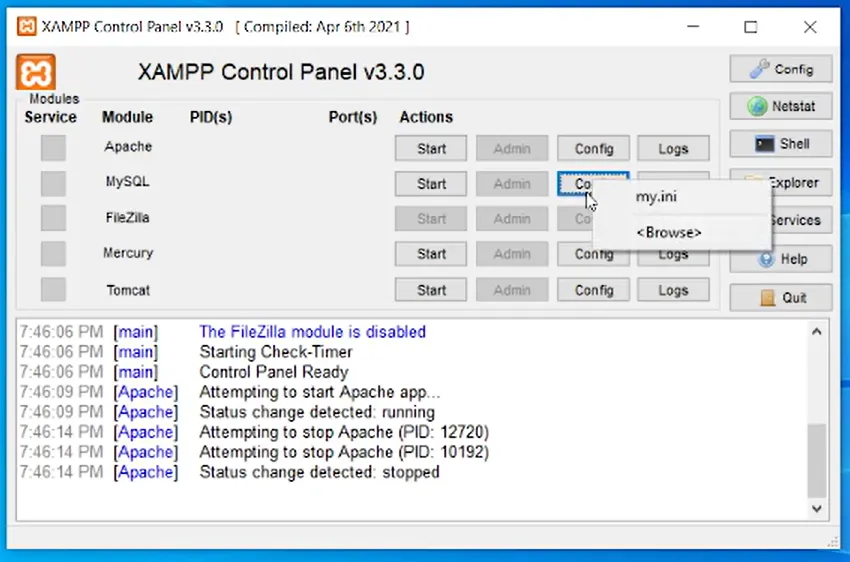Click the Apache module name

(128, 146)
